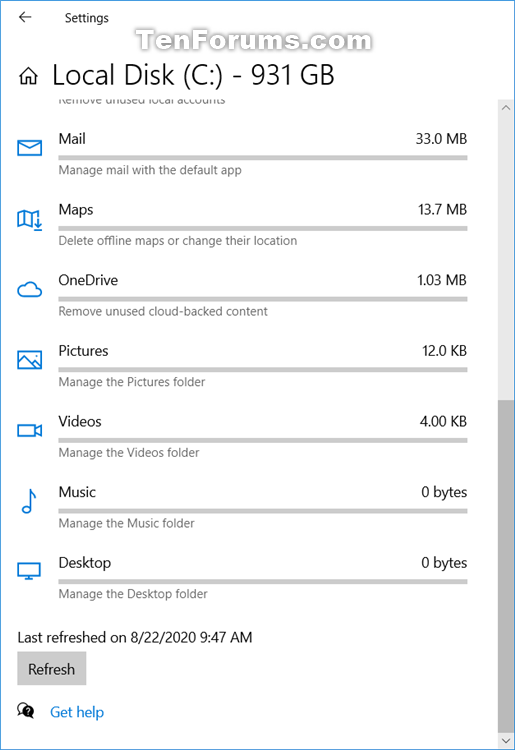Viewport: 515px width, 750px height.
Task: Click the vertical scrollbar thumb
Action: tap(506, 565)
